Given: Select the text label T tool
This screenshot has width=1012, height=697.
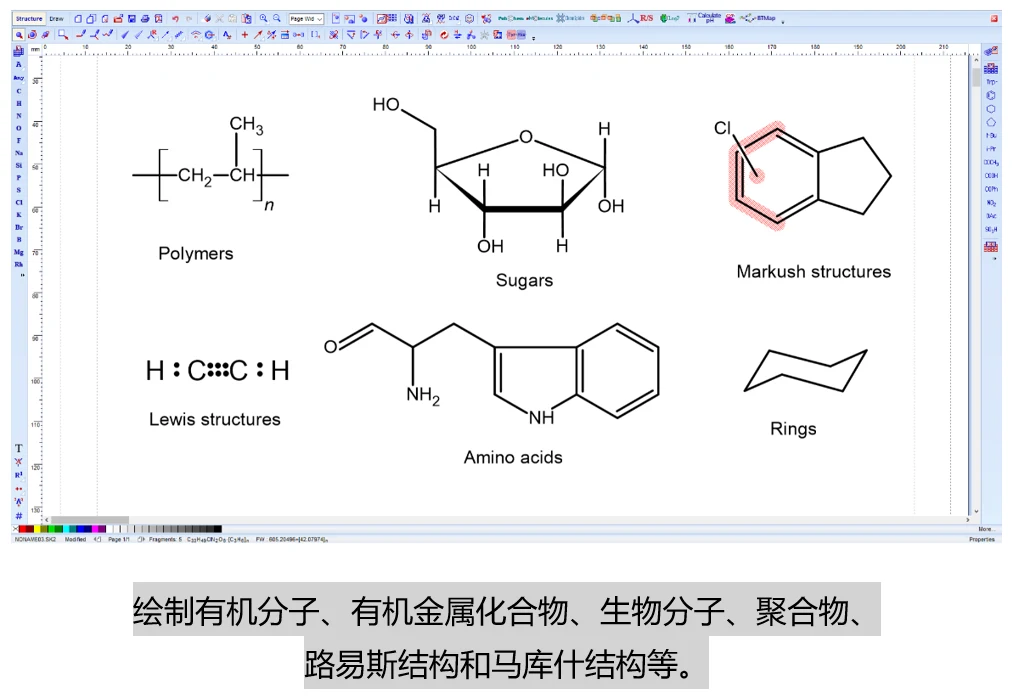Looking at the screenshot, I should point(19,448).
